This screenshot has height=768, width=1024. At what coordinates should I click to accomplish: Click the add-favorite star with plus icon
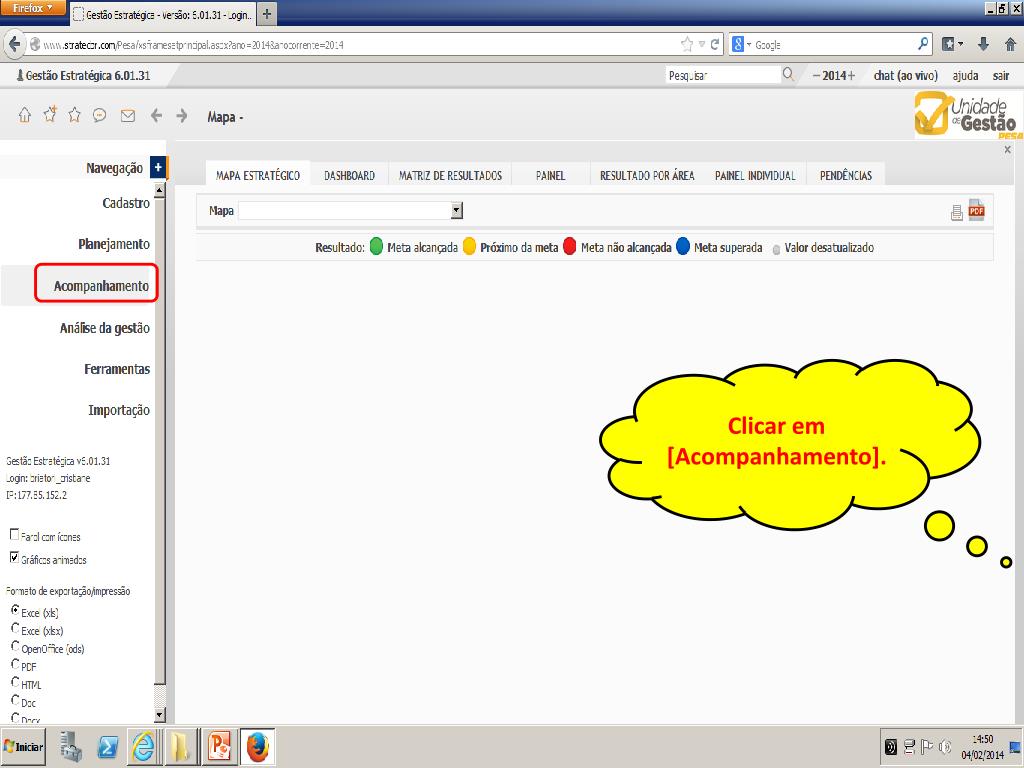pyautogui.click(x=50, y=114)
